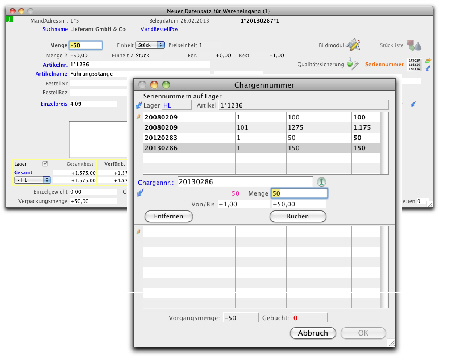Open the Seriennummer barcode icon

click(x=414, y=64)
